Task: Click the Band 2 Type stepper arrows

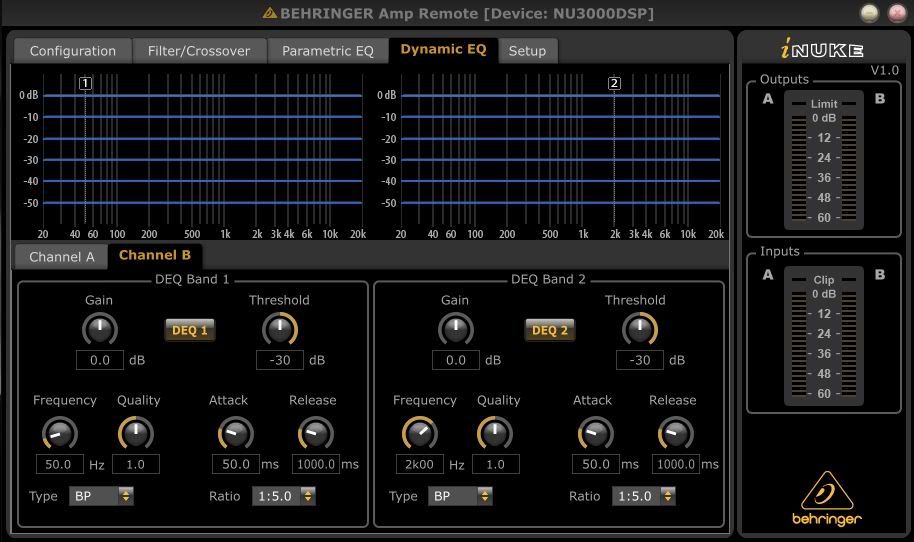Action: [484, 496]
